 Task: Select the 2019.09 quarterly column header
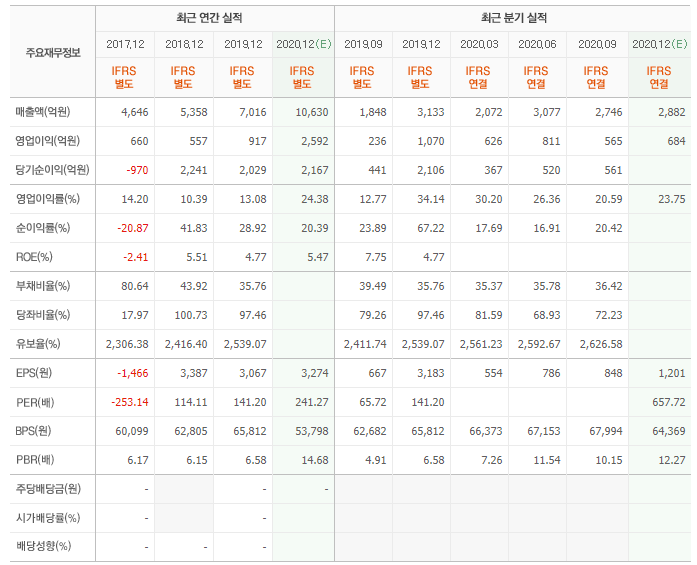(363, 44)
